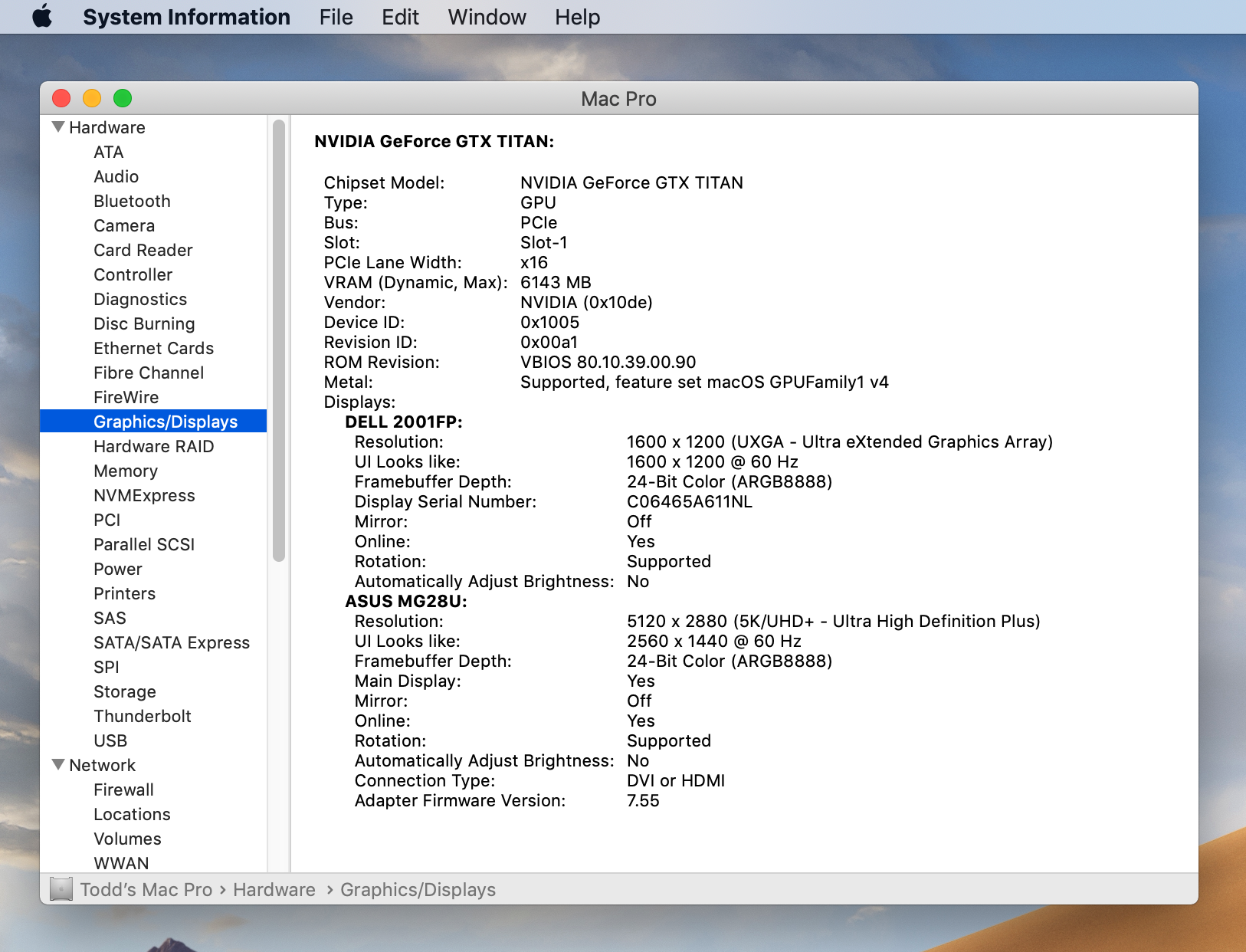Click the 5120 x 2880 resolution value
Image resolution: width=1246 pixels, height=952 pixels.
coord(833,621)
